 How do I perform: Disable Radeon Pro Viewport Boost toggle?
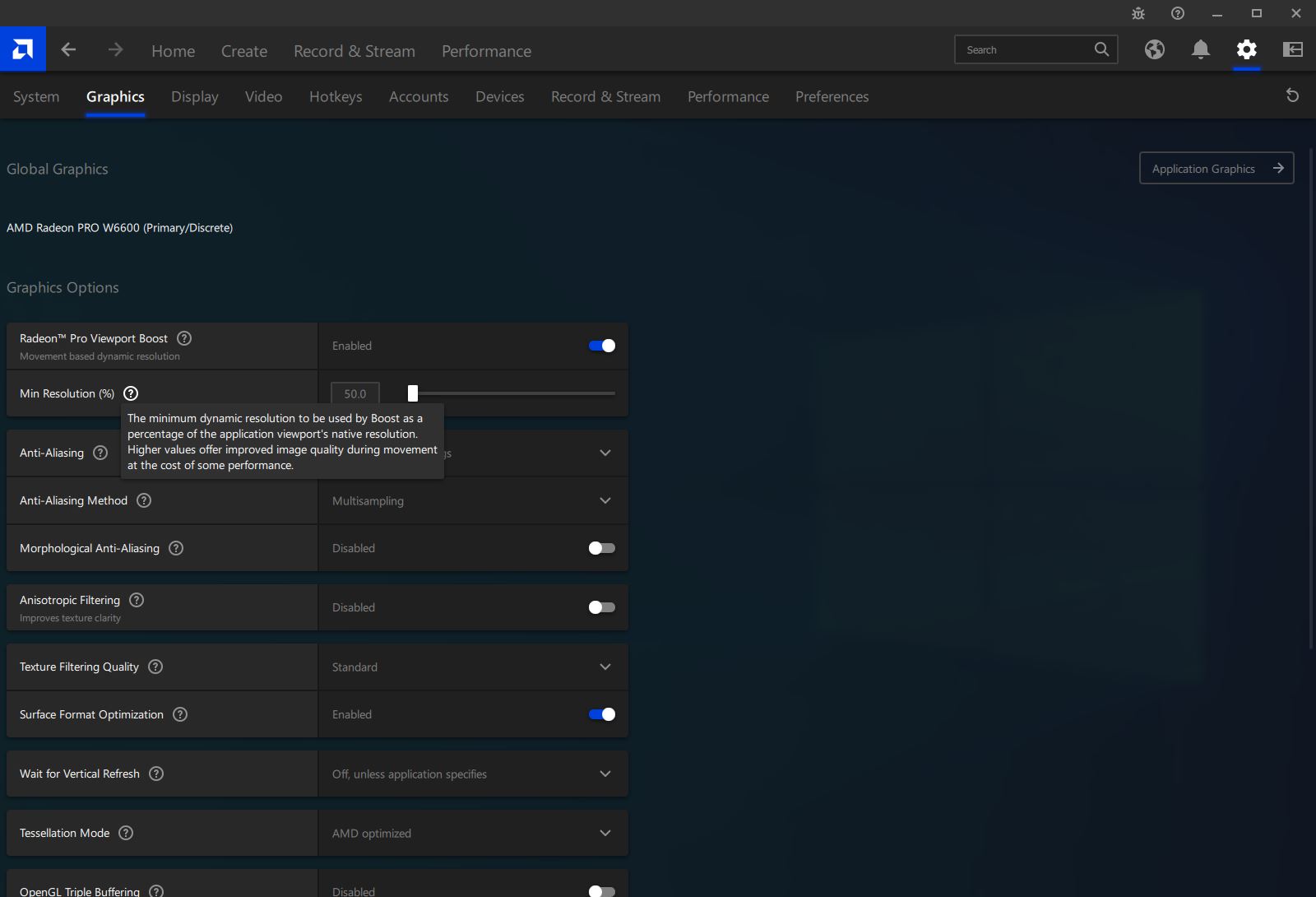click(x=602, y=346)
